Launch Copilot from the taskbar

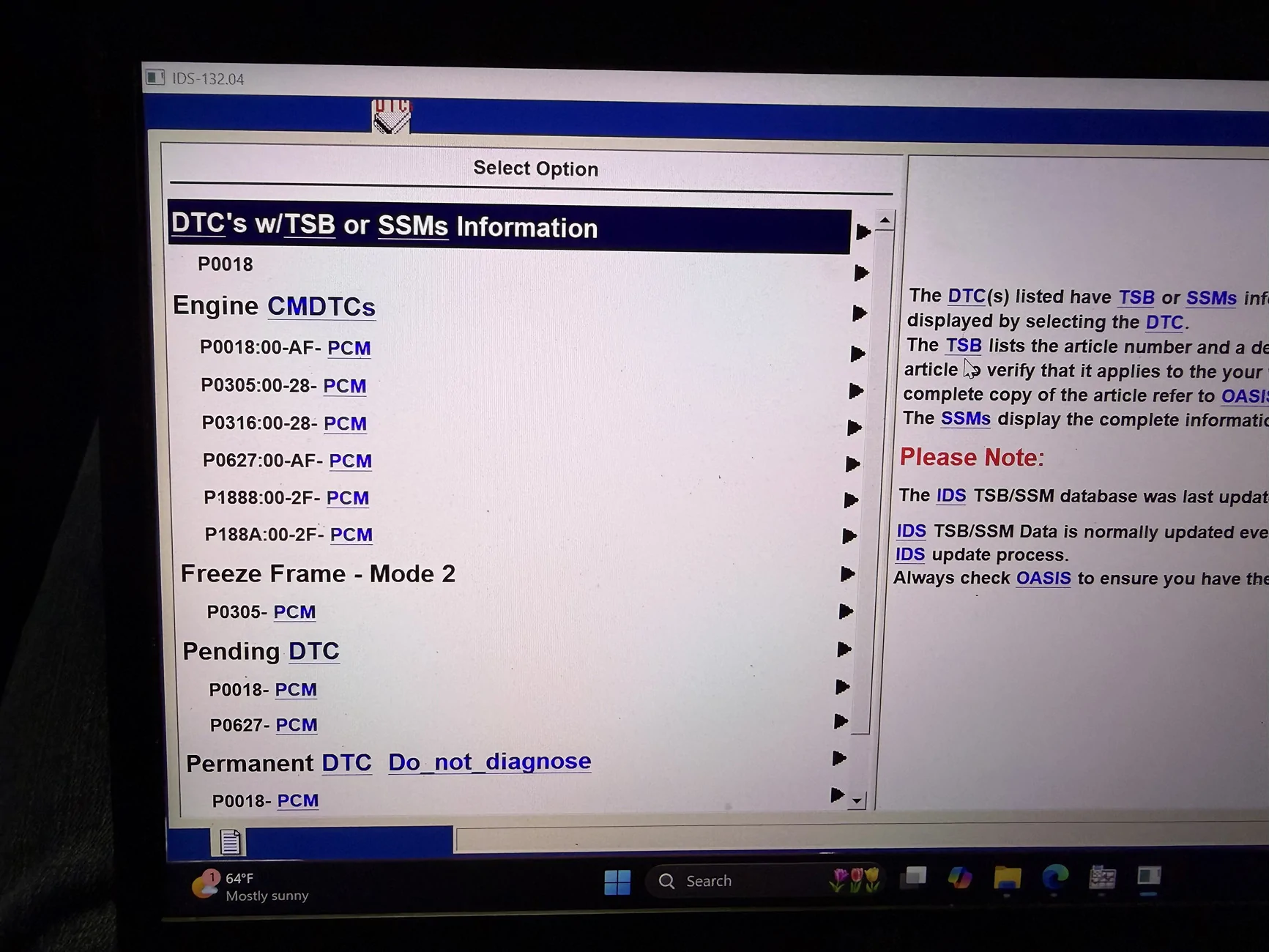point(959,877)
